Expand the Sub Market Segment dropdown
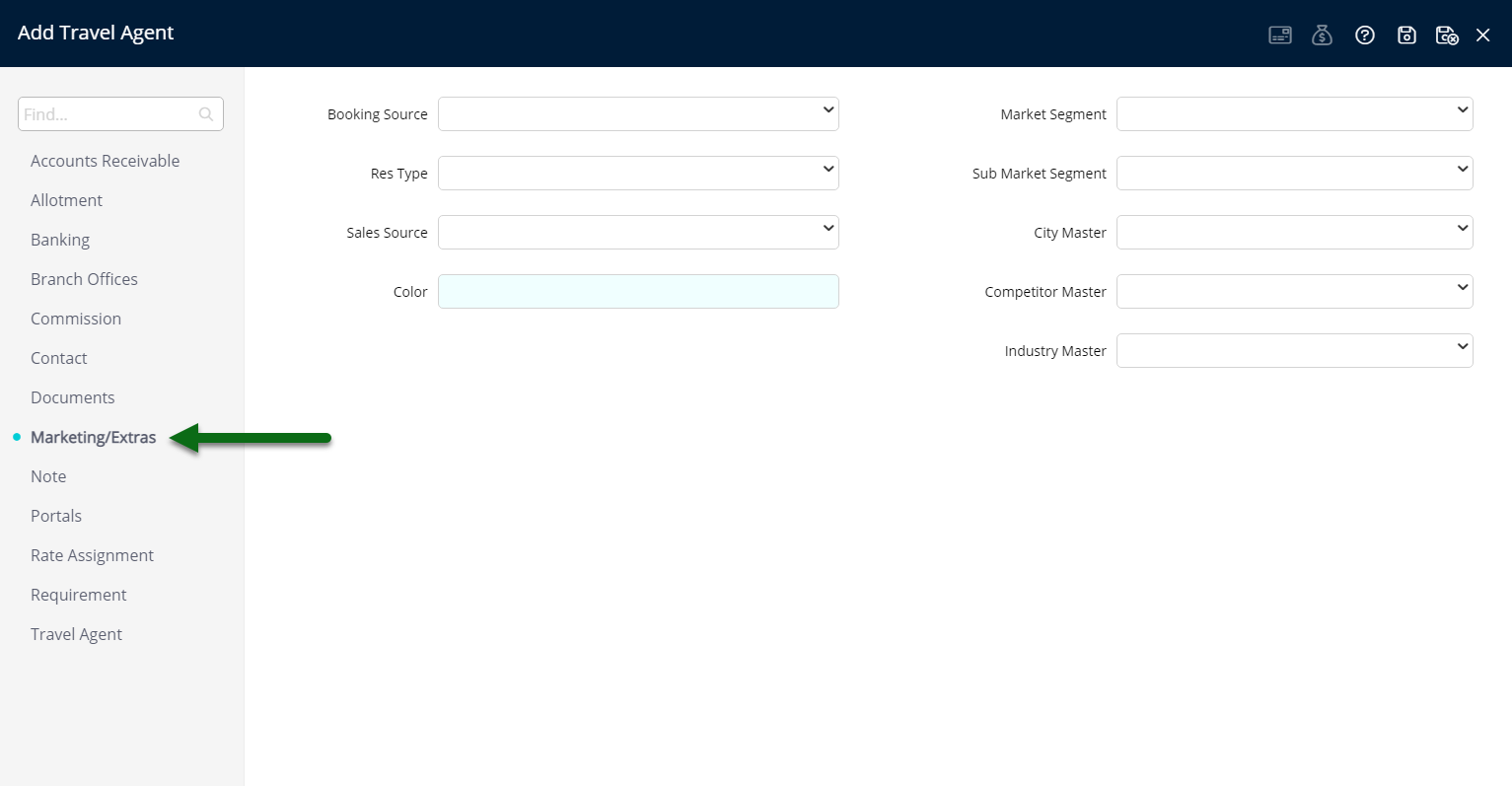This screenshot has width=1512, height=786. [x=1294, y=173]
